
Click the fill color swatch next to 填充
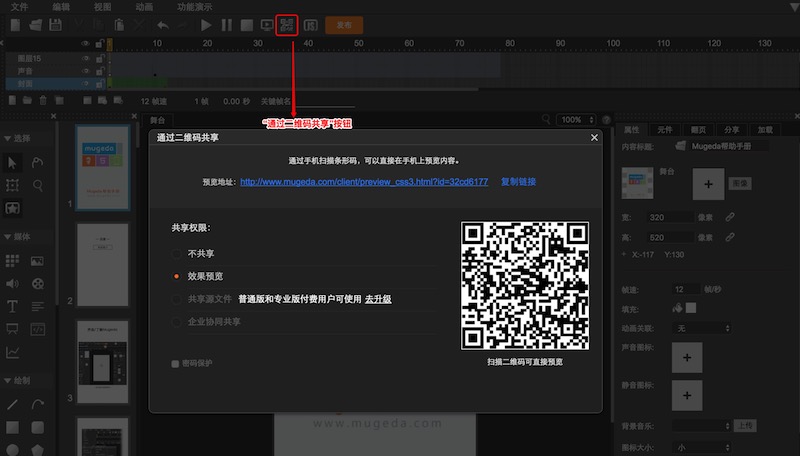pos(691,308)
